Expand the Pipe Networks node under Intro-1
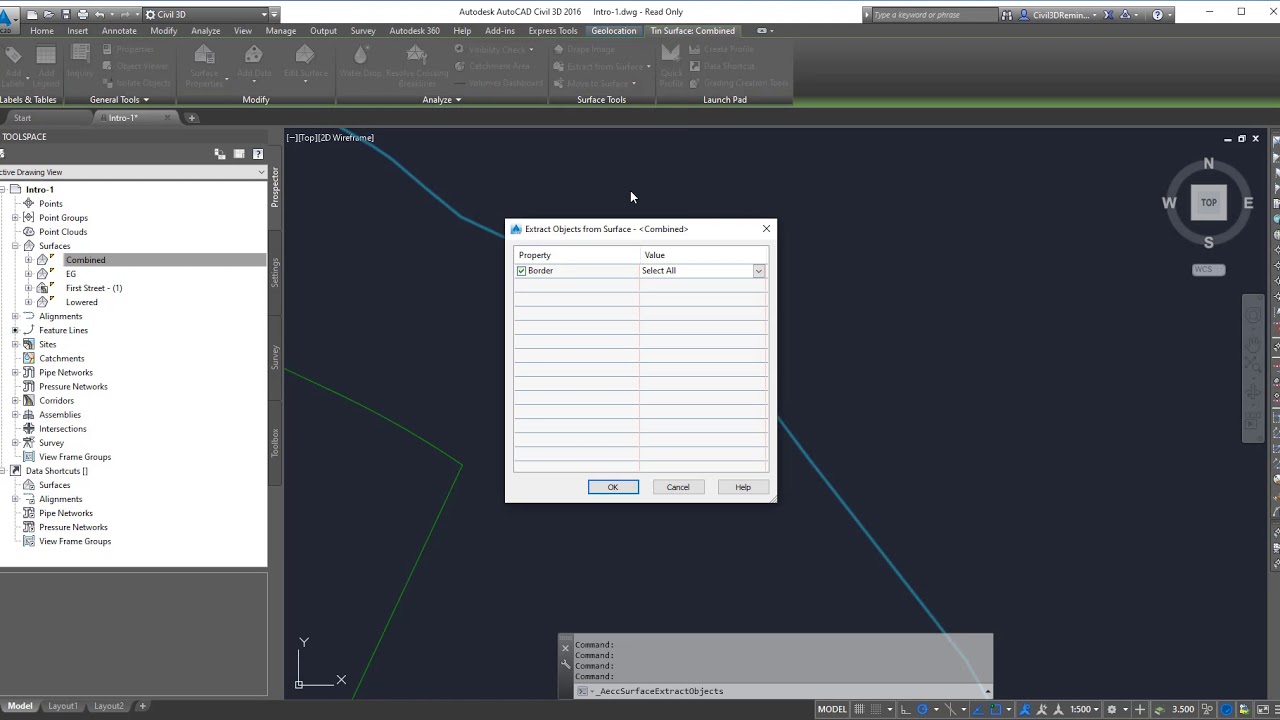 15,372
